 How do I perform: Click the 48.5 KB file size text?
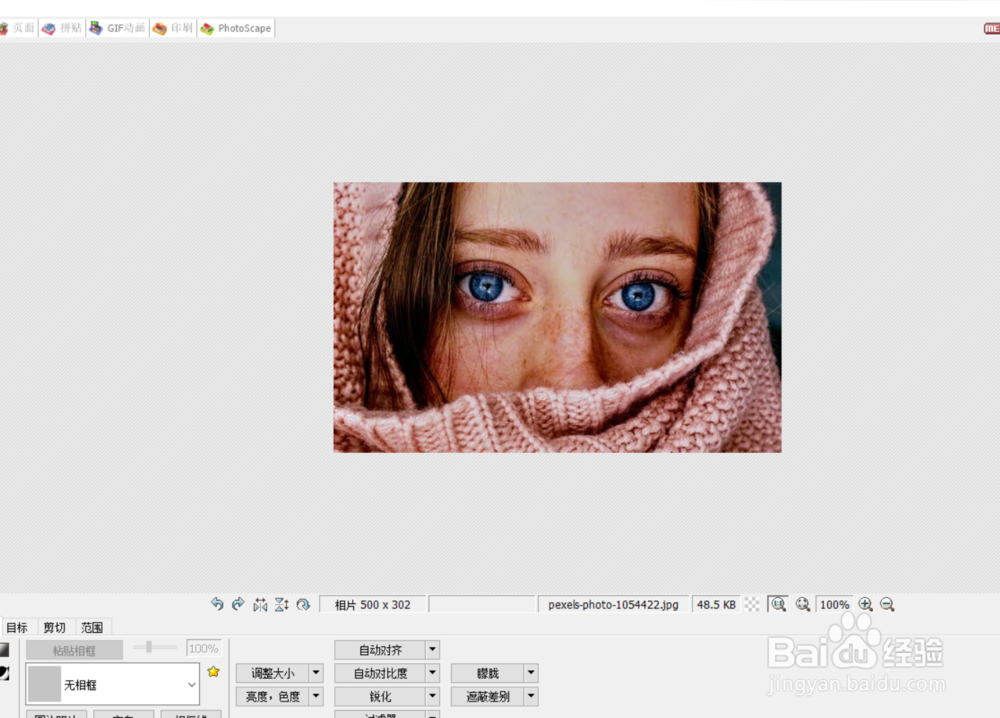(x=716, y=604)
